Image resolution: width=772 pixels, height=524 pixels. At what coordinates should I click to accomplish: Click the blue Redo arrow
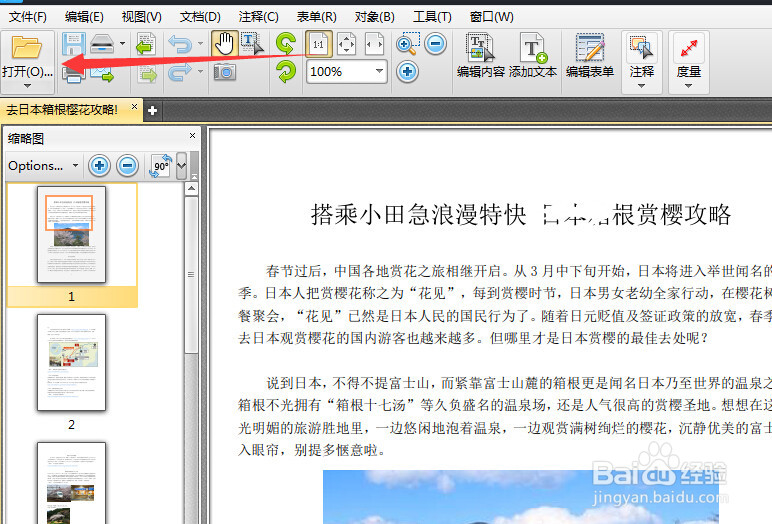click(x=180, y=72)
